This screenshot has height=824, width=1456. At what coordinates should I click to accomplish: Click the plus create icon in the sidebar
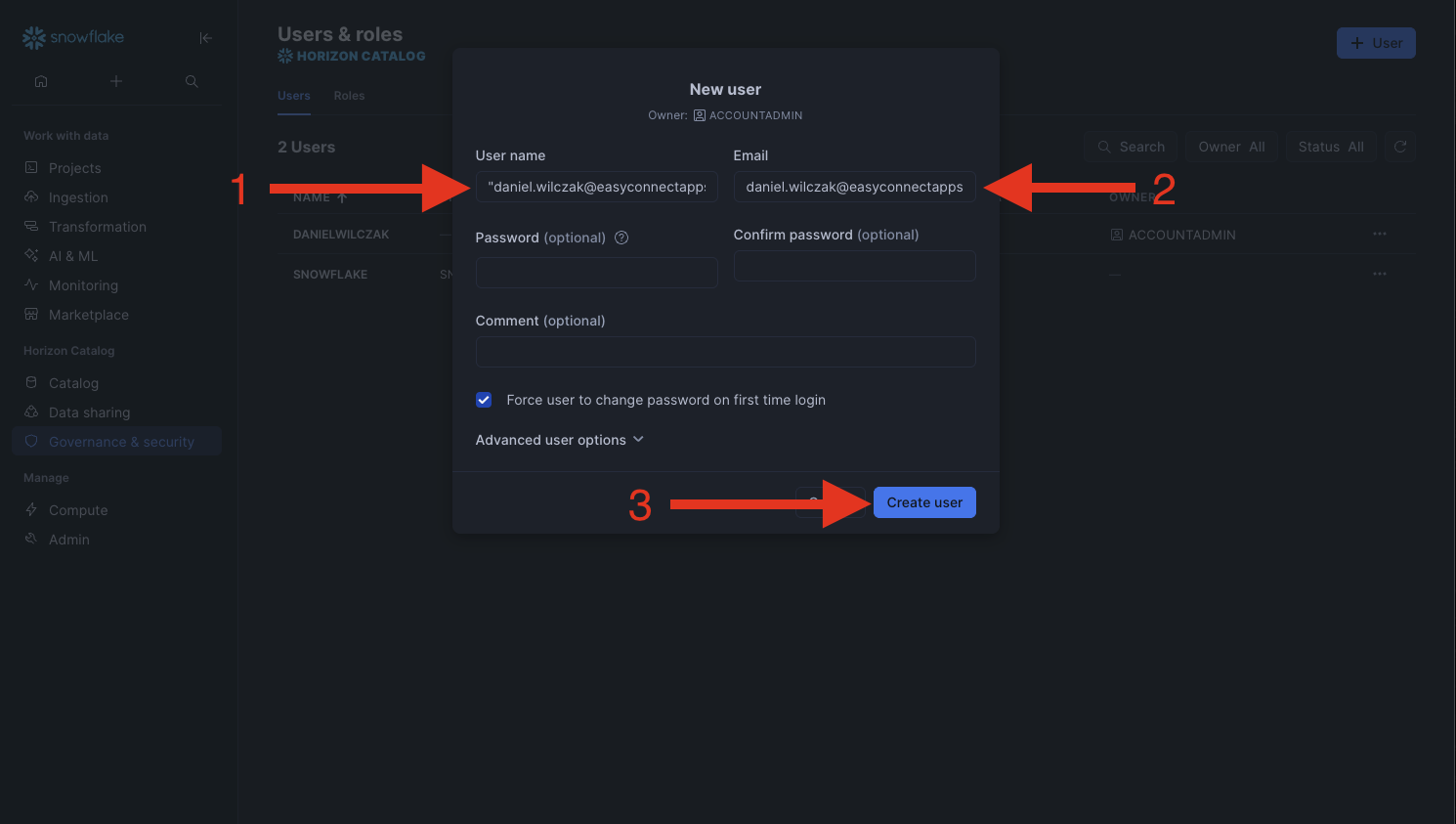(x=116, y=81)
